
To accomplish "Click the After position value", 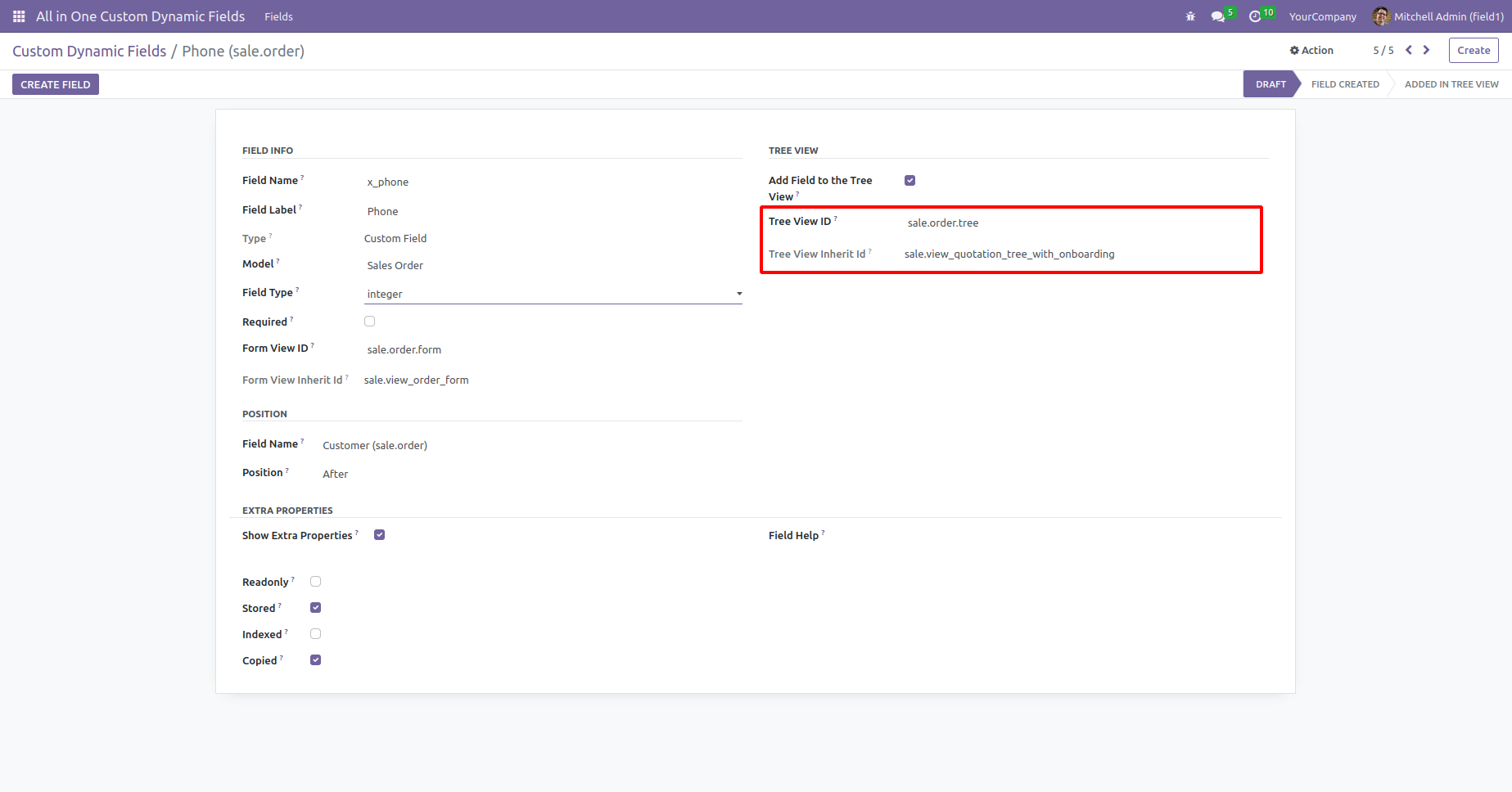I will tap(336, 474).
